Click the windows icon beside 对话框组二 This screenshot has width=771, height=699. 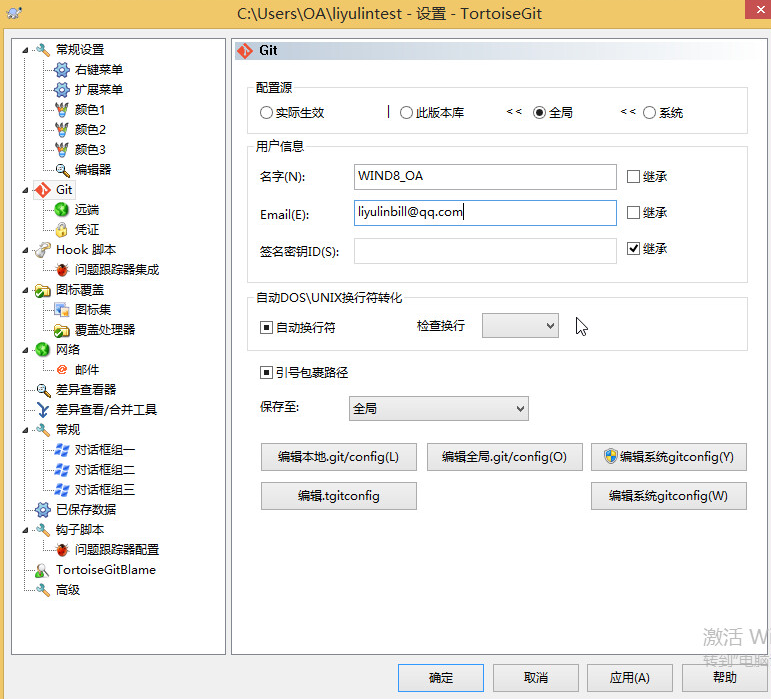tap(61, 469)
